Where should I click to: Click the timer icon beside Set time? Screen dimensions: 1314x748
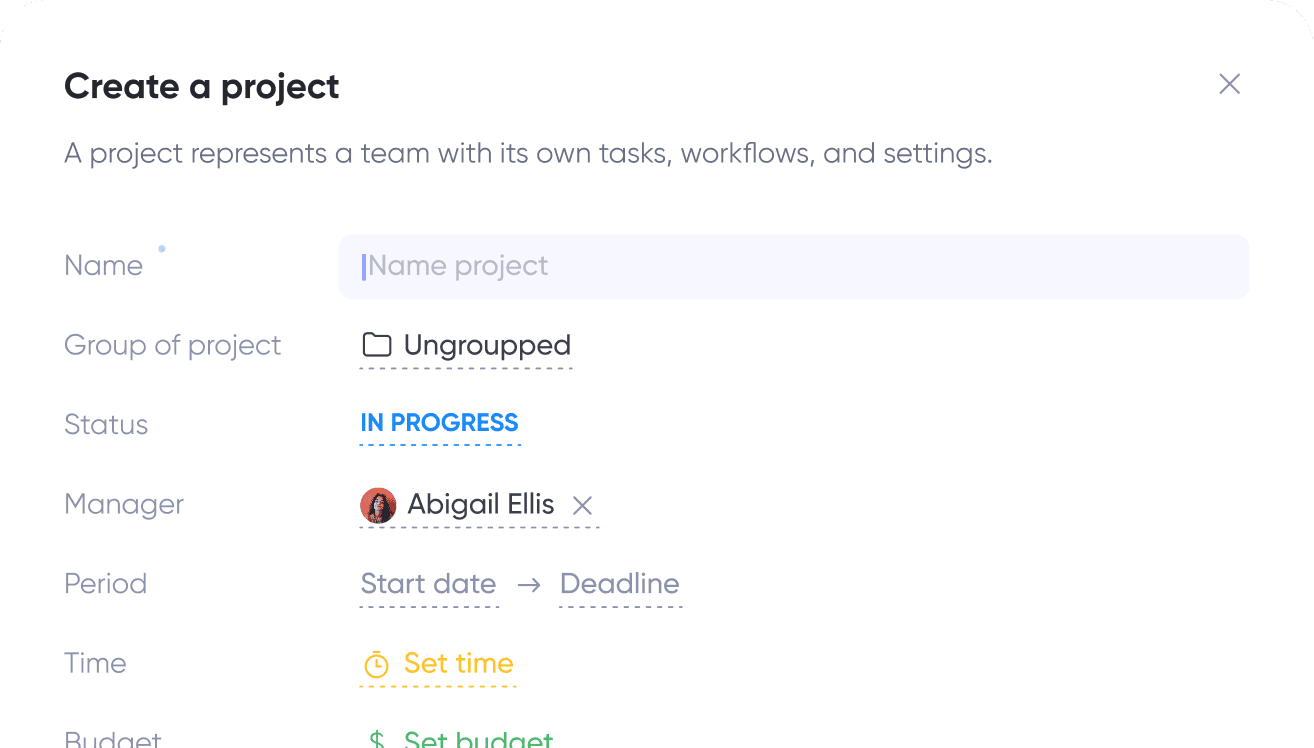click(x=376, y=663)
